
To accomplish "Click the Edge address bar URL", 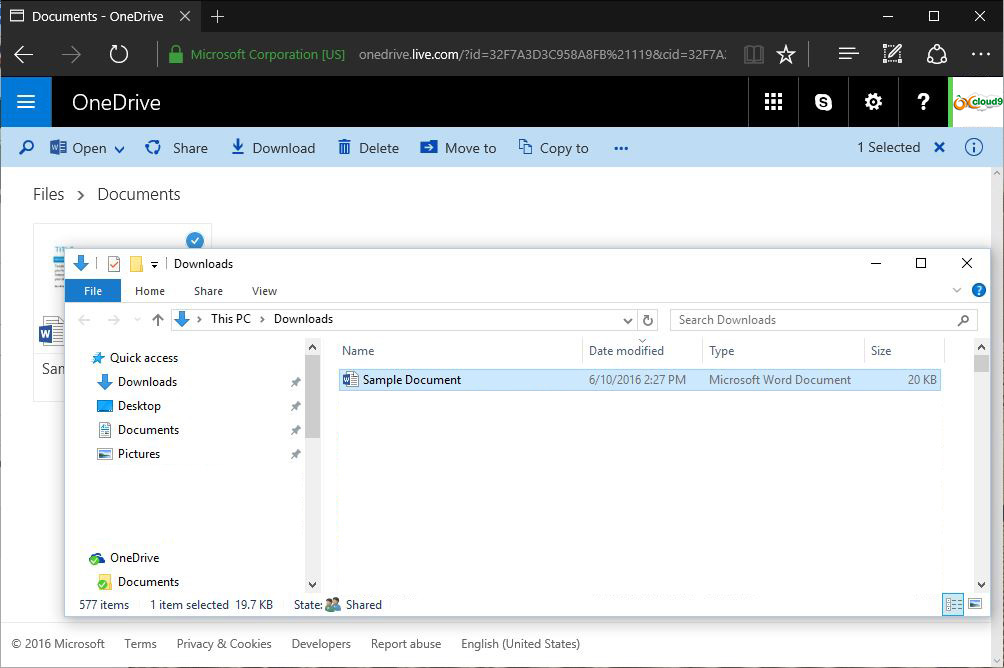I will [542, 54].
